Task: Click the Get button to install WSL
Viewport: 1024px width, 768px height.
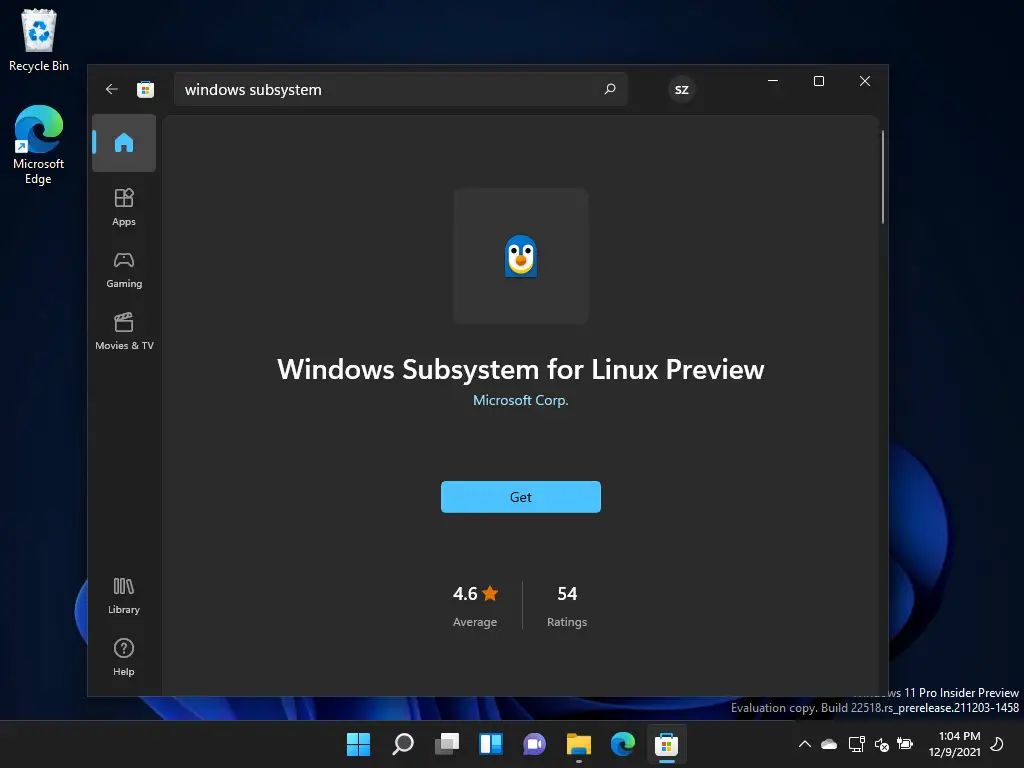Action: coord(520,497)
